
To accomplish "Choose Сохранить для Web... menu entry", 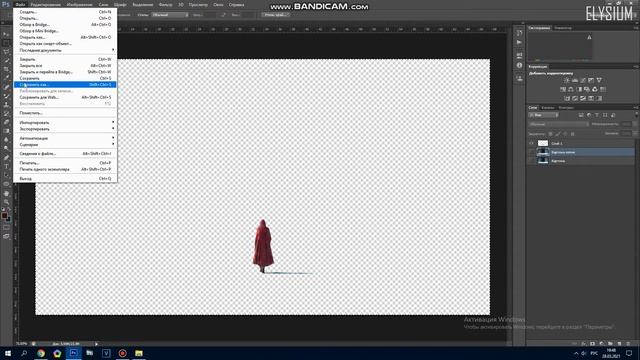I will point(65,97).
